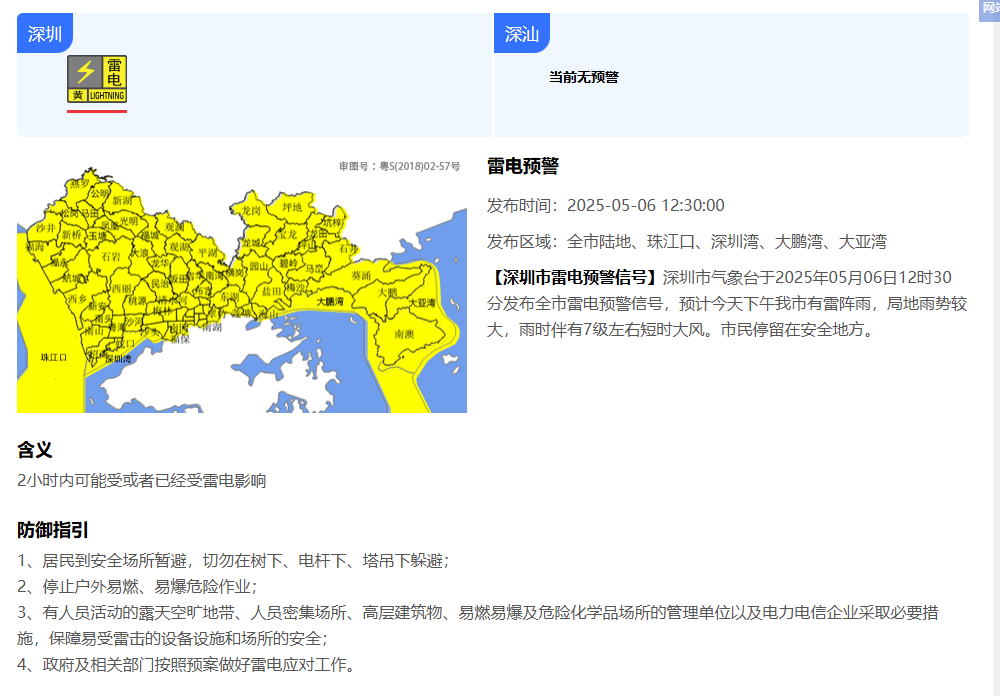Click the 当前无预警 status text

point(584,77)
